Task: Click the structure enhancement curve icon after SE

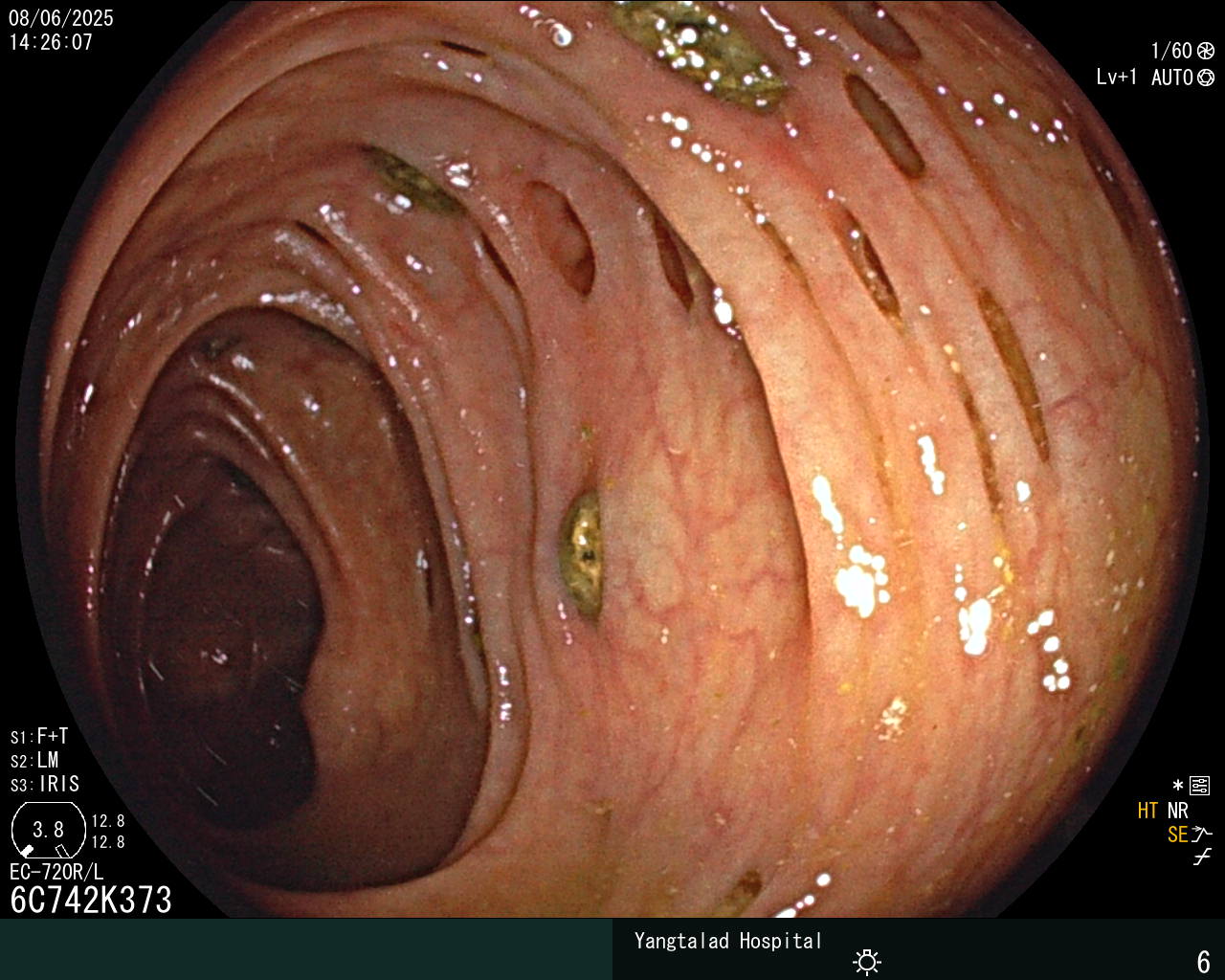Action: pos(1202,835)
